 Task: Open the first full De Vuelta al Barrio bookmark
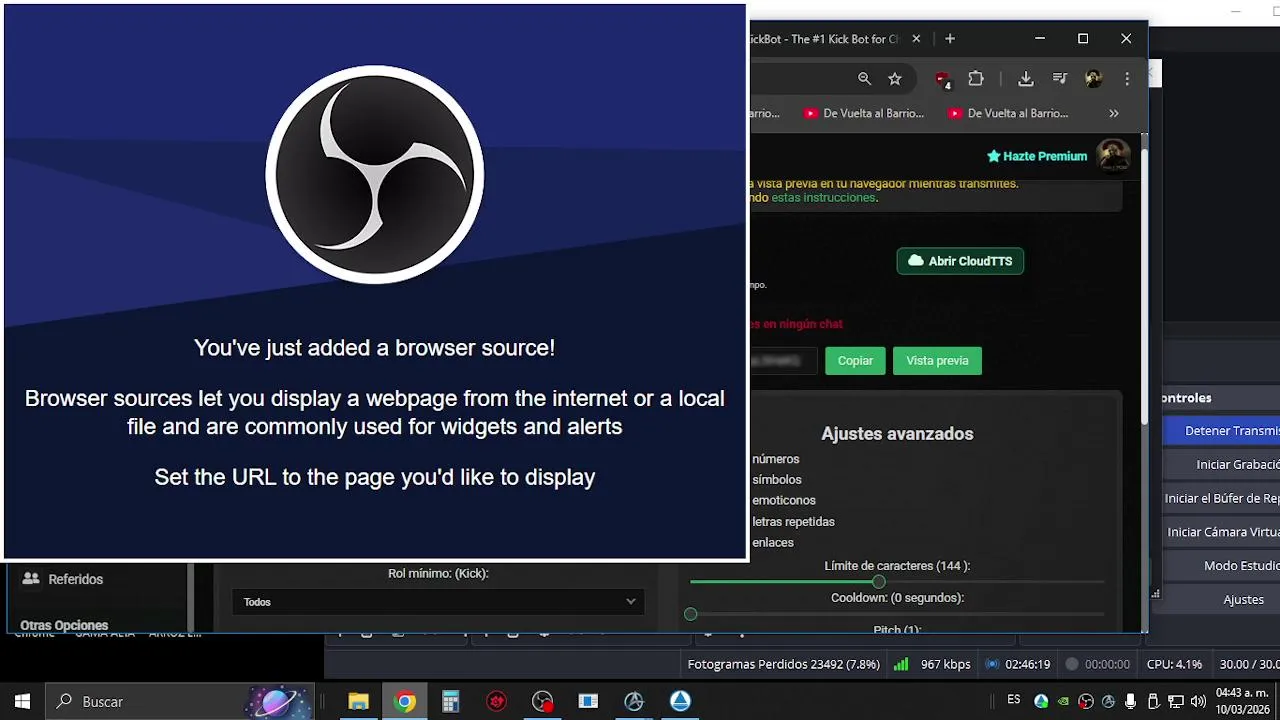pos(865,113)
